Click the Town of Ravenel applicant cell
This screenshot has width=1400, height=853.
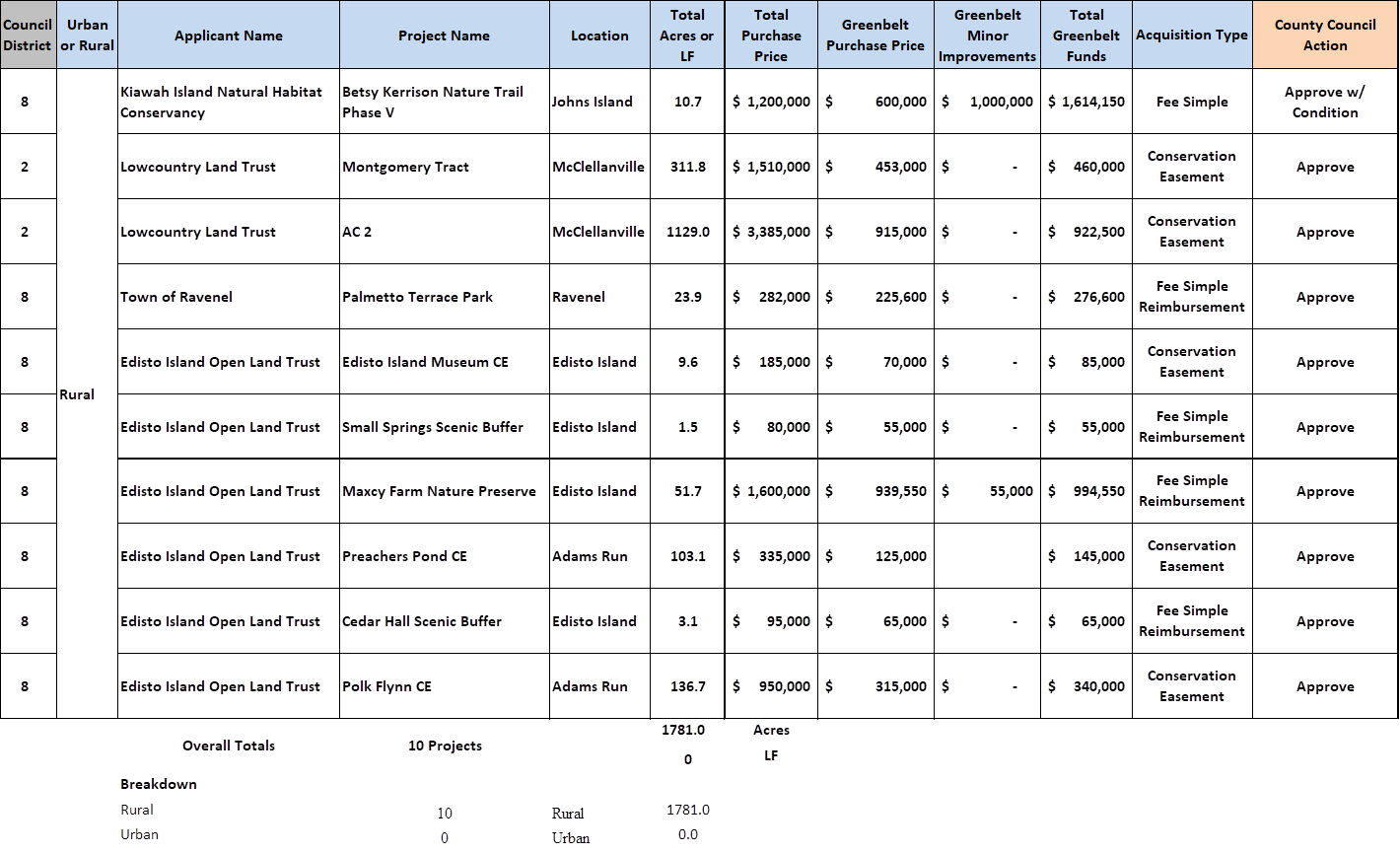[x=176, y=297]
